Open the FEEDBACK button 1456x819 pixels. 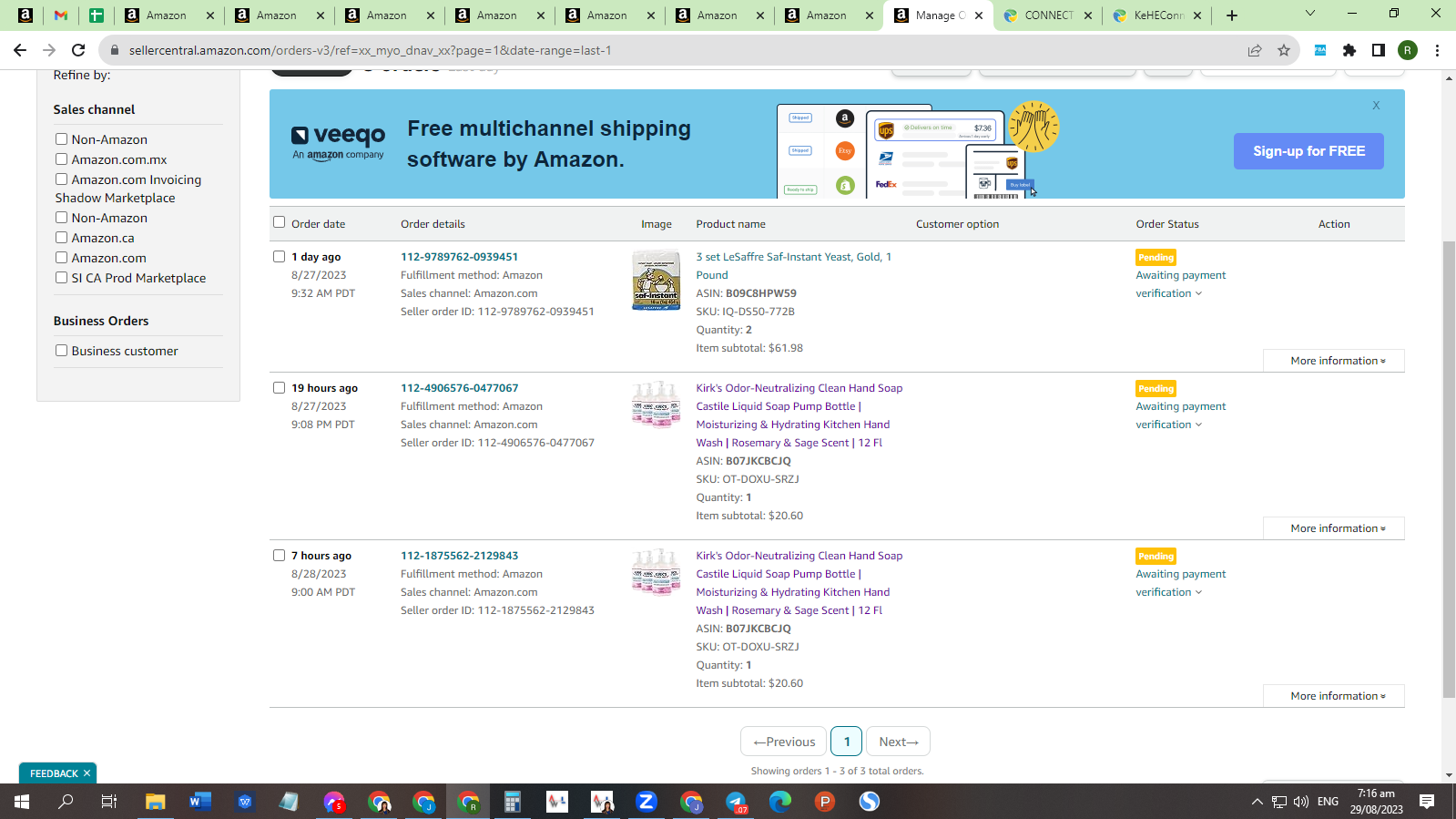tap(54, 773)
